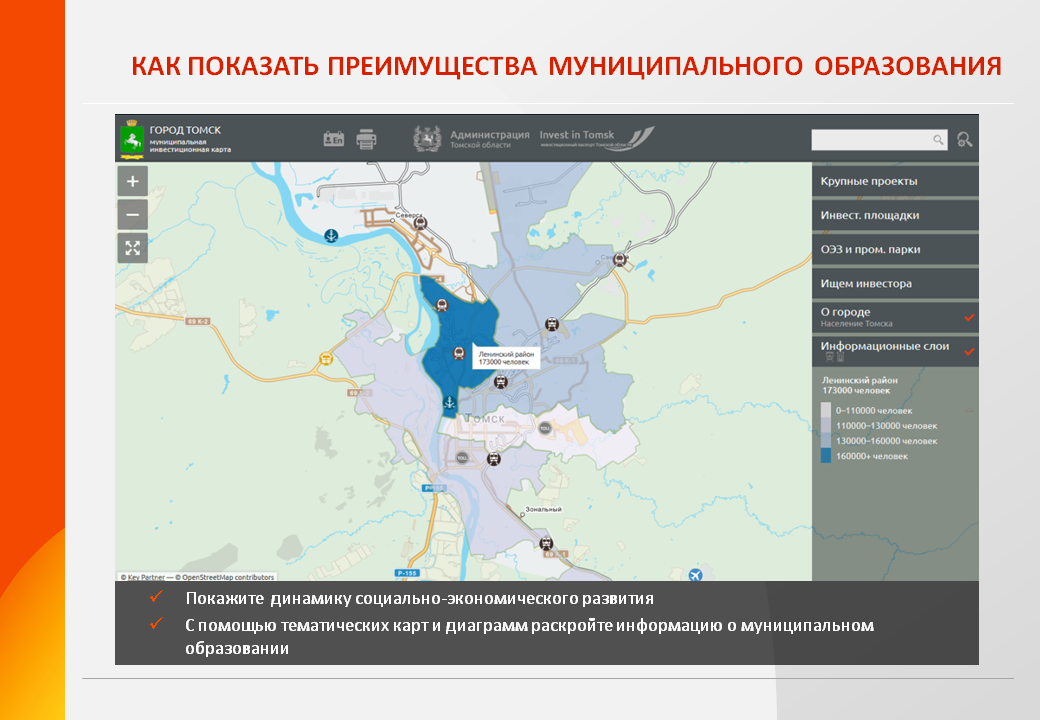
Task: Select the northern train marker in the dark blue district
Action: pyautogui.click(x=442, y=304)
